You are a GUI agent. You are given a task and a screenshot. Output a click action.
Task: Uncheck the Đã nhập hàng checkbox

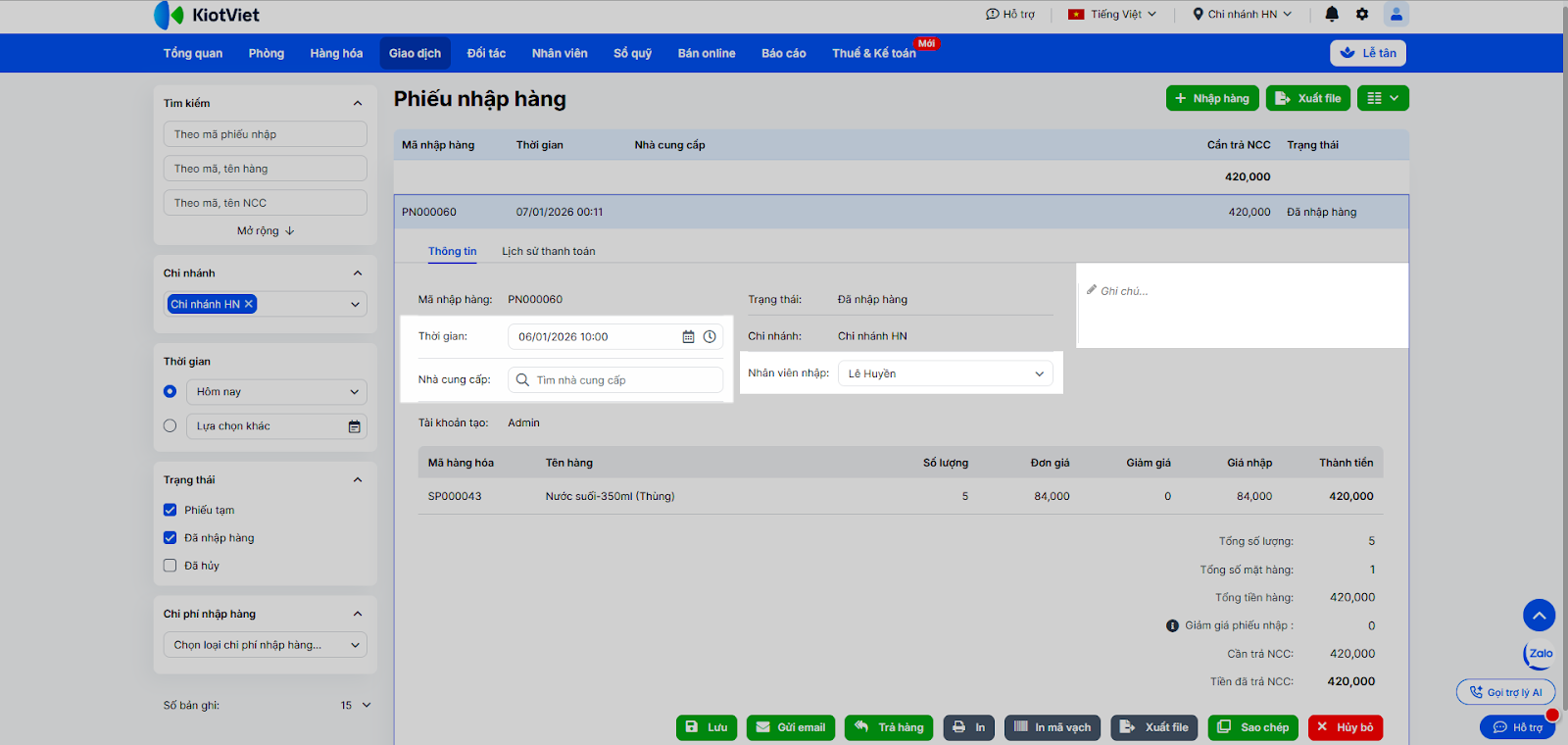[171, 538]
